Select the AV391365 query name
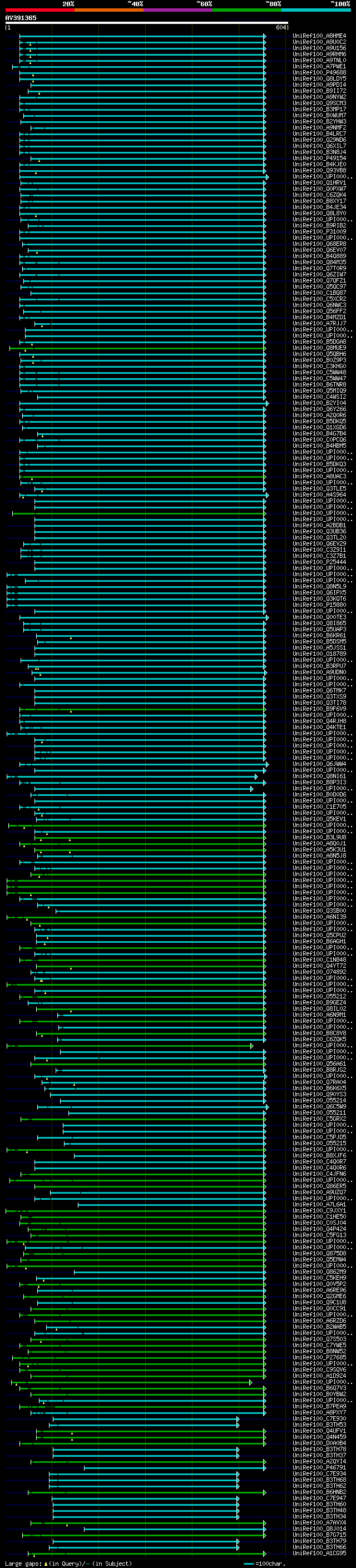Screen dimensions: 356x1568 click(x=21, y=18)
